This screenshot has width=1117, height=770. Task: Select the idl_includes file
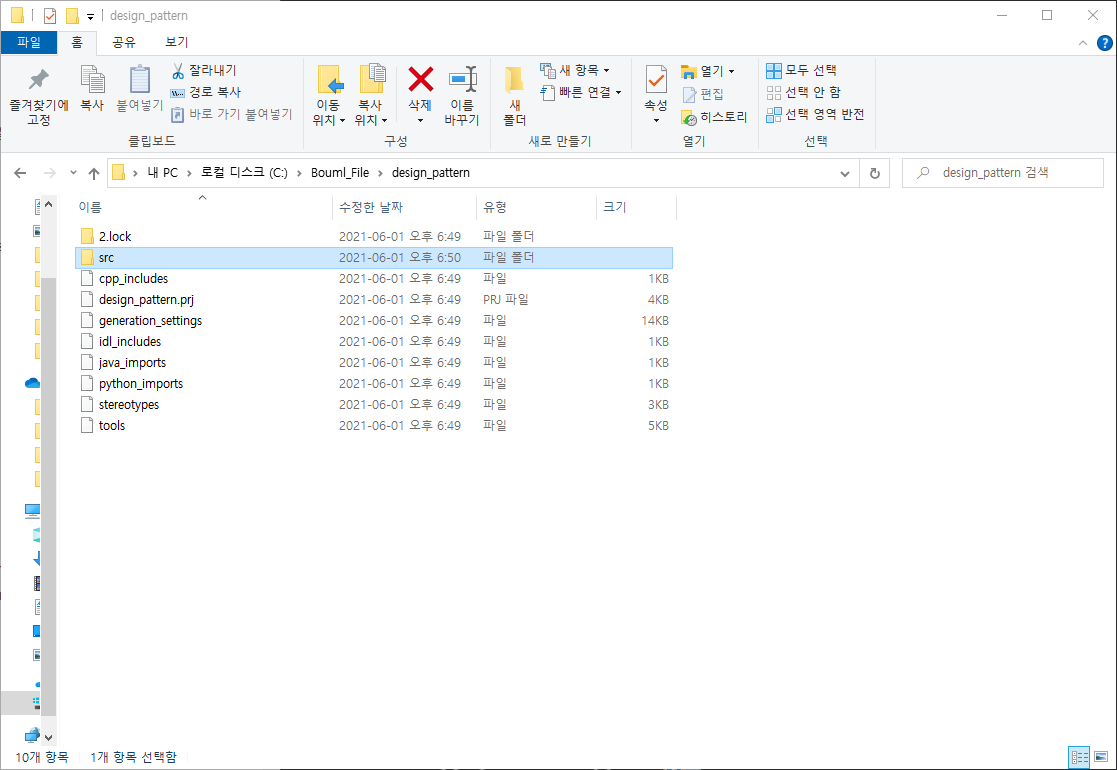click(x=374, y=342)
